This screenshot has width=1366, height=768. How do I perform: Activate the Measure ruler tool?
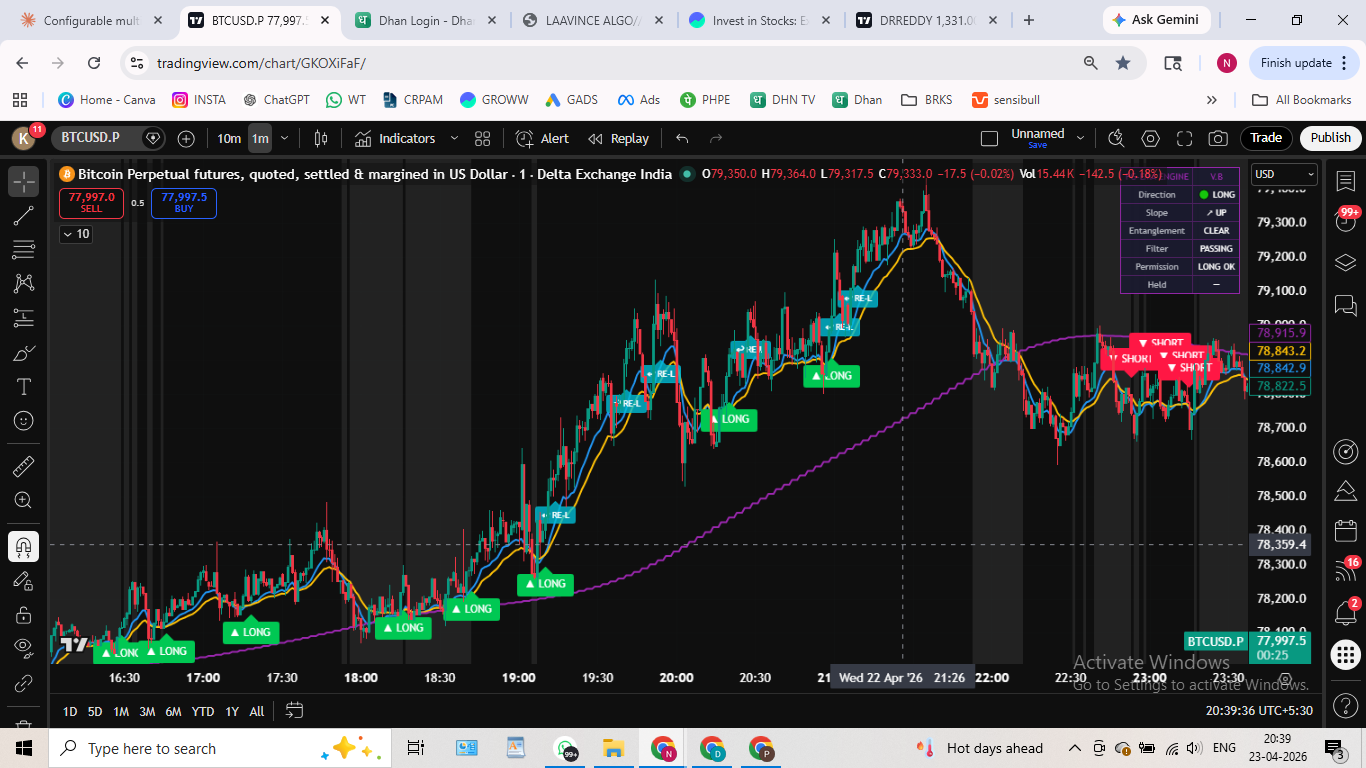coord(24,467)
